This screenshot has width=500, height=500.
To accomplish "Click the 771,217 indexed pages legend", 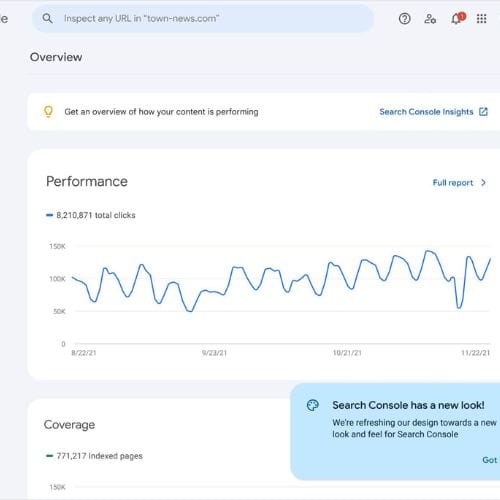I will point(94,456).
